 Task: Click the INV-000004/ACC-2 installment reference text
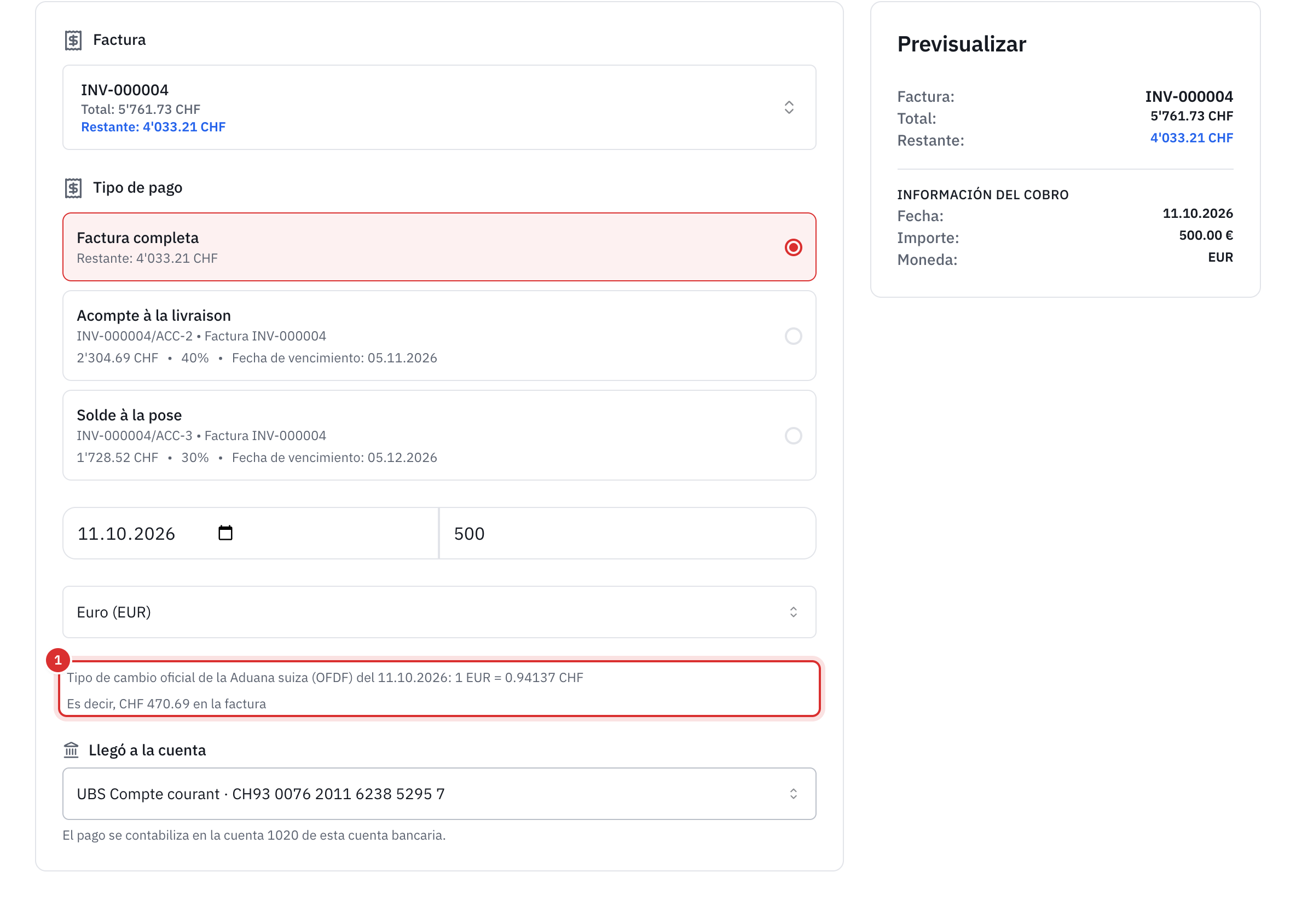135,336
